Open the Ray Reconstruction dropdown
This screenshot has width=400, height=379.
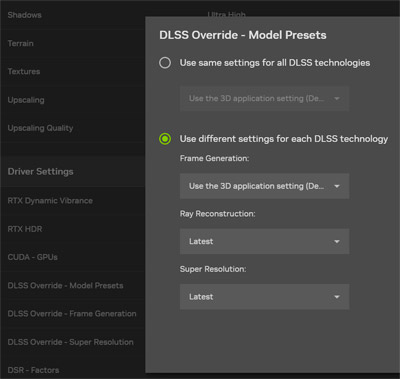264,241
